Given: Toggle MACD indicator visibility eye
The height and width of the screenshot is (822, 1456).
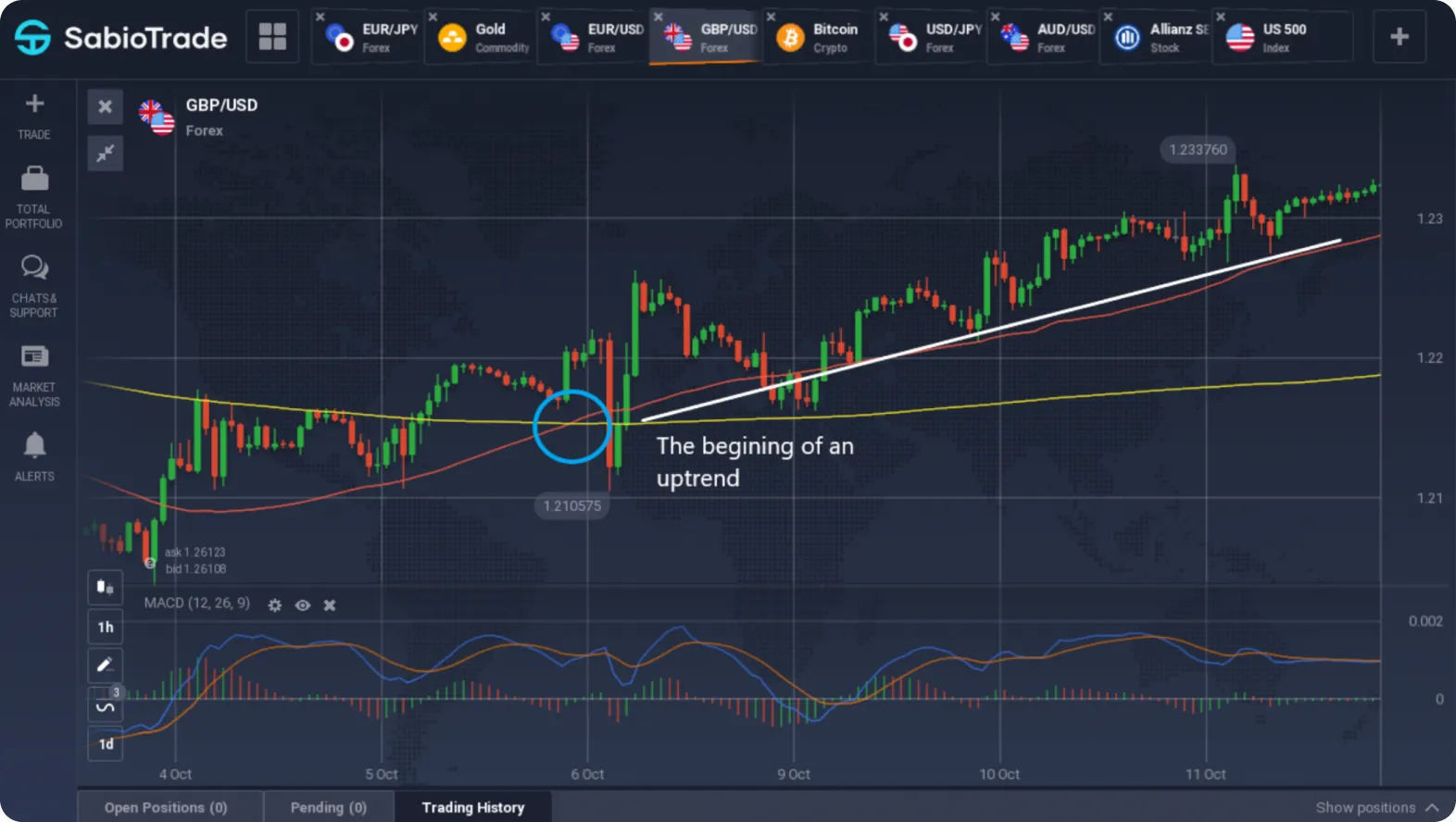Looking at the screenshot, I should click(302, 605).
